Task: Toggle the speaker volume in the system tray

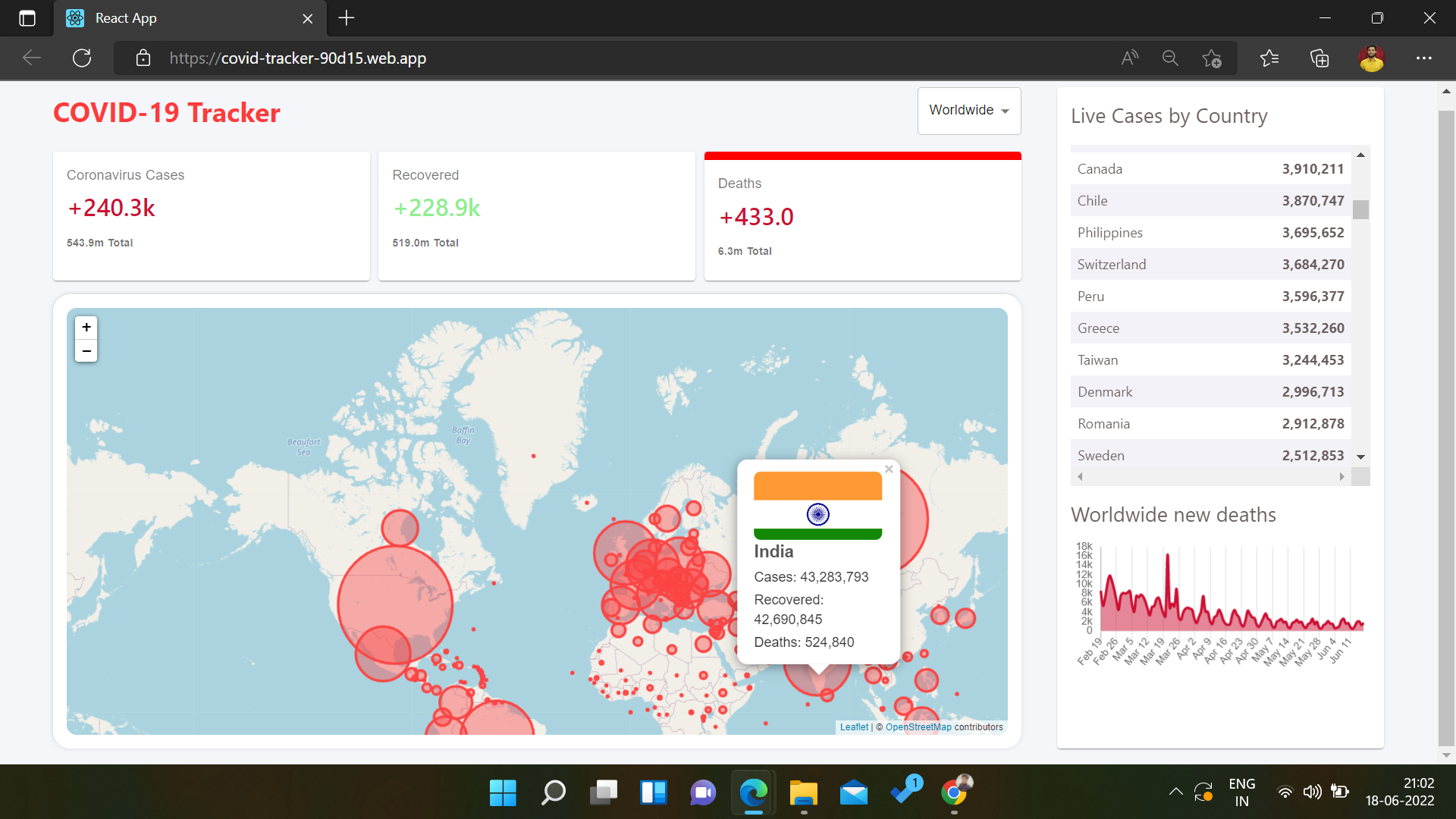Action: point(1313,792)
